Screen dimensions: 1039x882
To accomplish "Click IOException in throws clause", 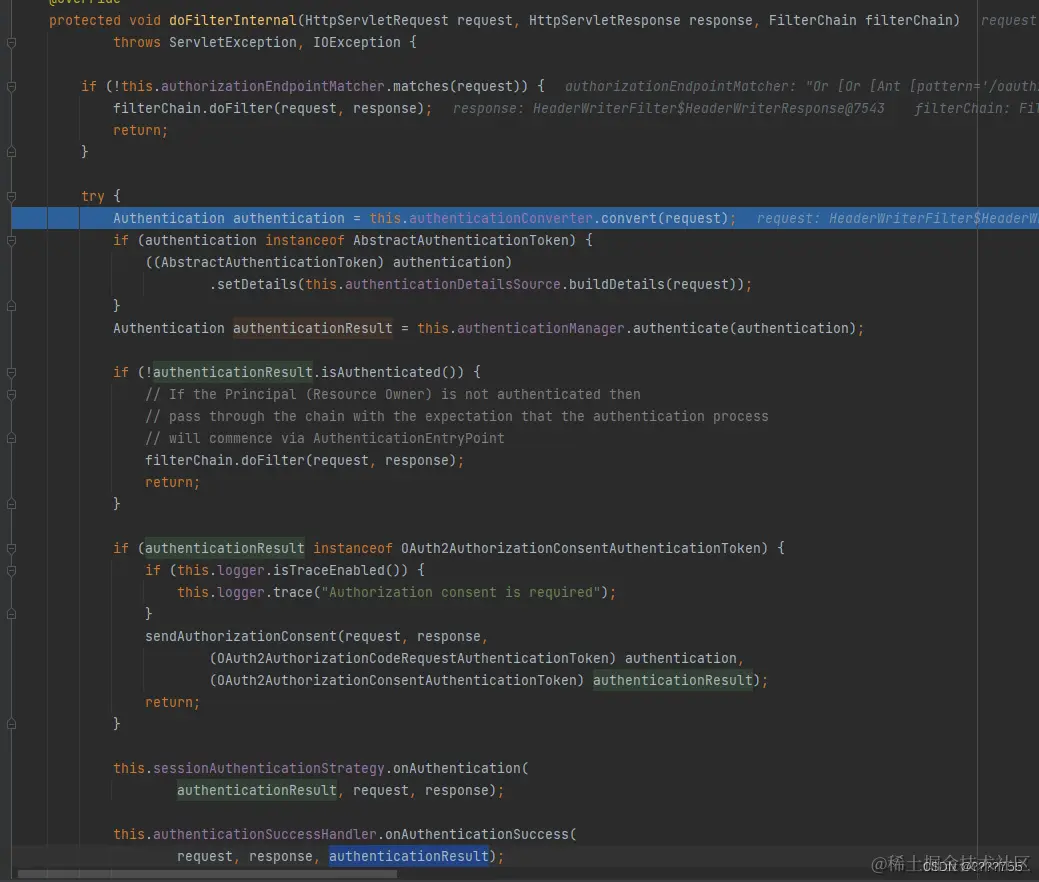I will tap(356, 42).
